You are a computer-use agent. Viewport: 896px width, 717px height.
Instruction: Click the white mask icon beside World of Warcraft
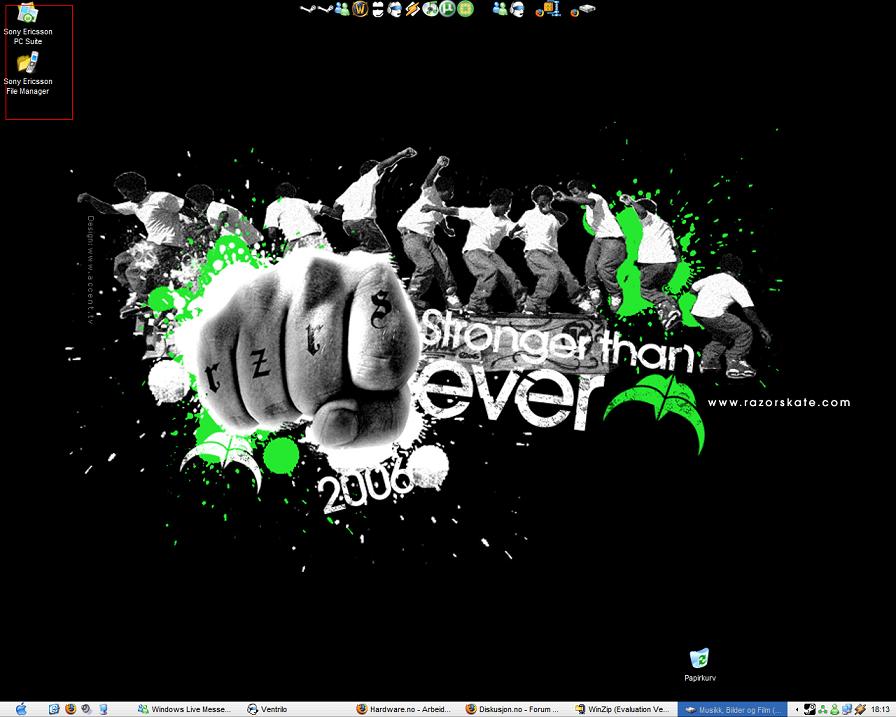(x=378, y=9)
